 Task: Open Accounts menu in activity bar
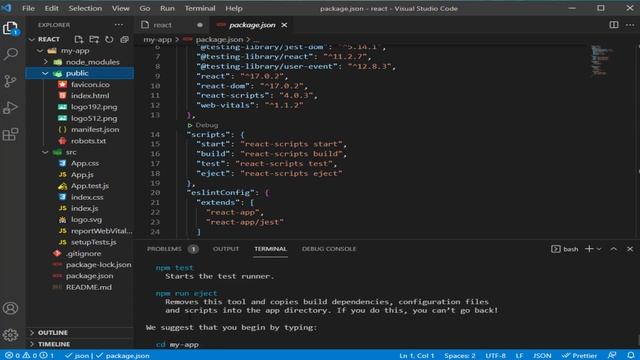(x=10, y=308)
